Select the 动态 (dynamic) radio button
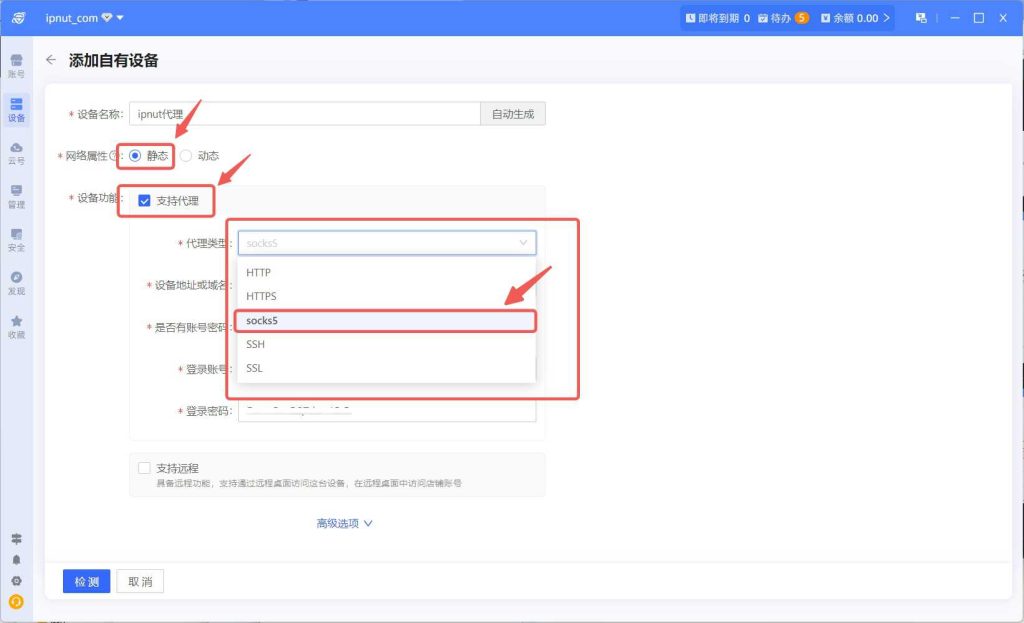 tap(186, 156)
